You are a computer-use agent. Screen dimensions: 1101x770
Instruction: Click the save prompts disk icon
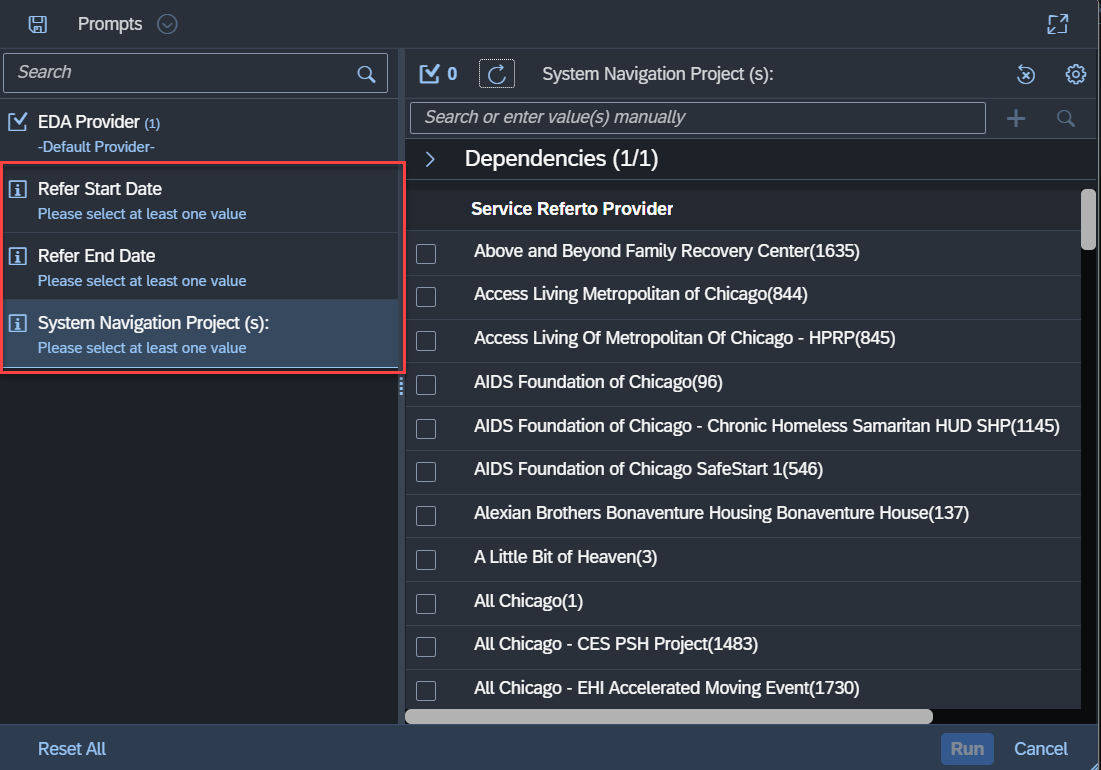pos(37,24)
